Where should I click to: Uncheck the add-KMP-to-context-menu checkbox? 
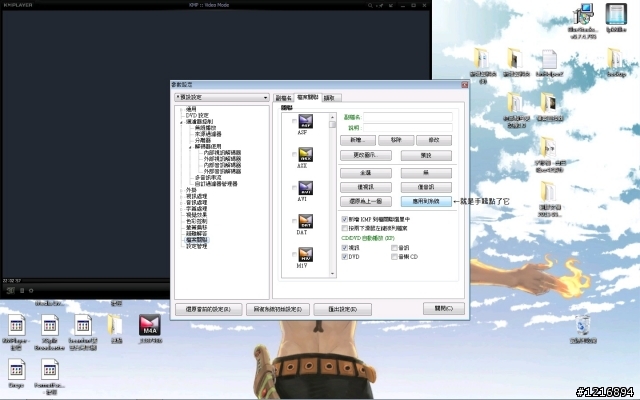(344, 219)
